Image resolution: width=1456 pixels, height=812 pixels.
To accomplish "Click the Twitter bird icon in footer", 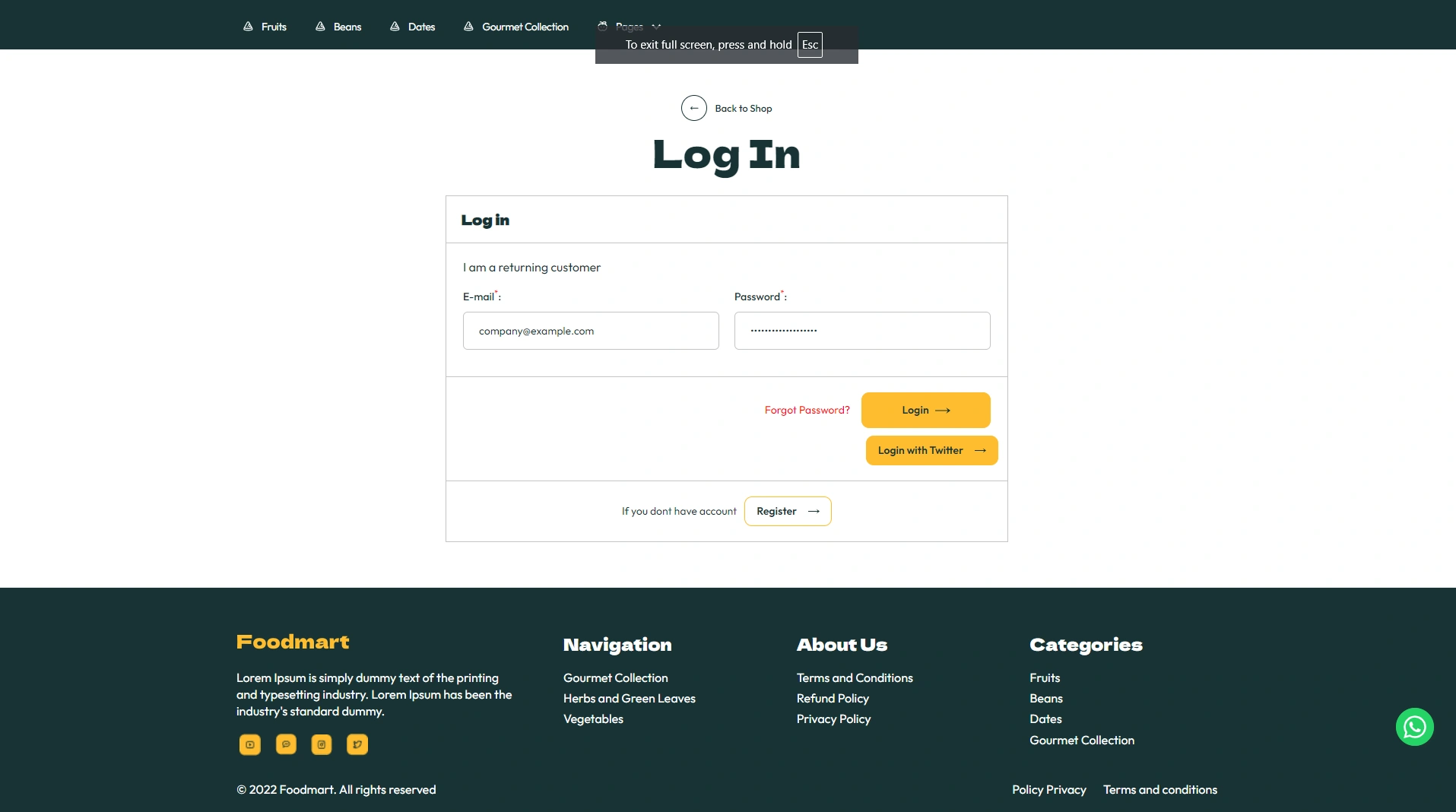I will [x=357, y=744].
